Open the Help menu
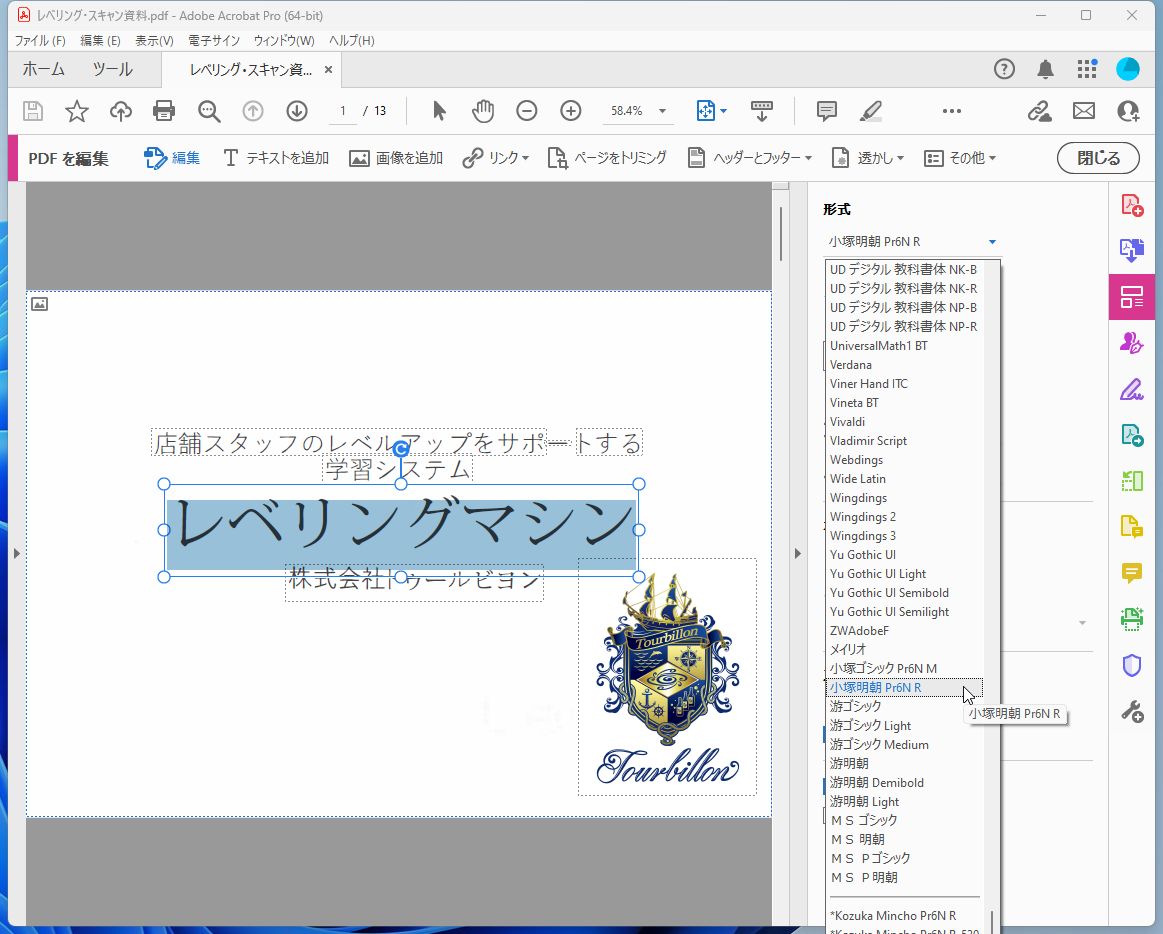This screenshot has width=1163, height=934. (352, 41)
